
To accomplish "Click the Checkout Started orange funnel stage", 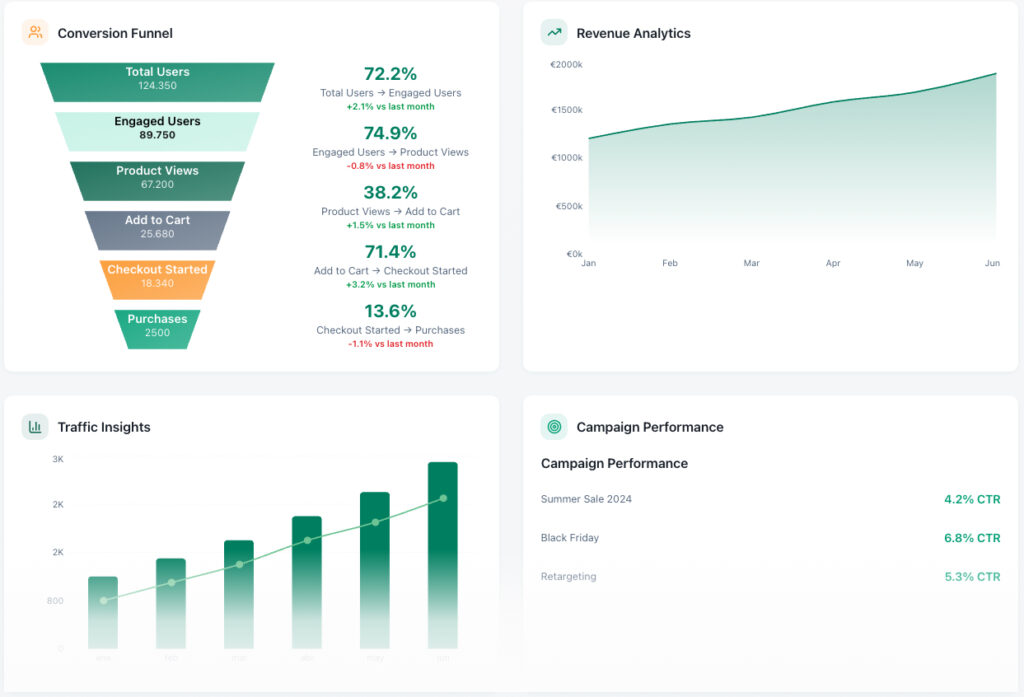I will (156, 276).
